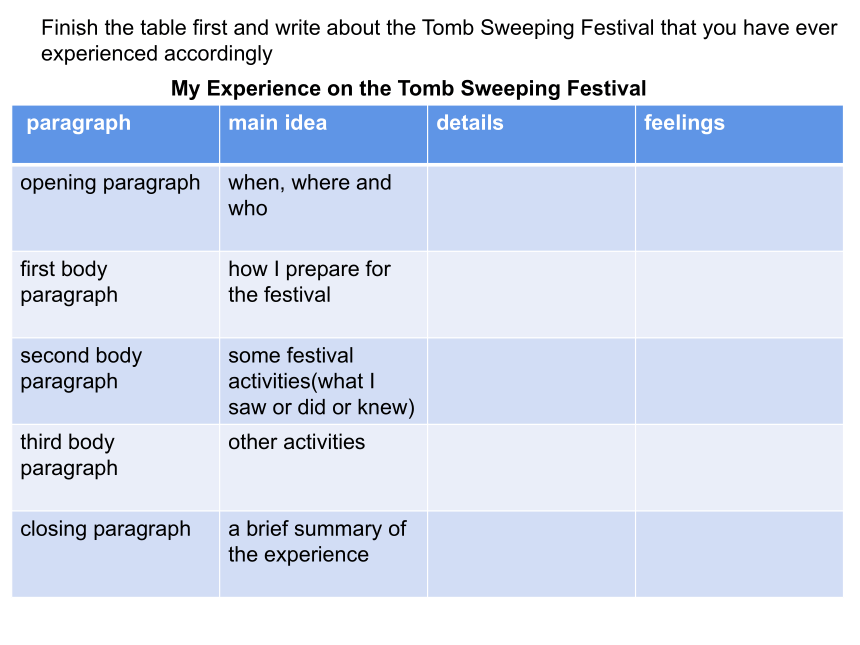This screenshot has width=860, height=645.
Task: Click the empty feelings cell for opening paragraph
Action: coord(739,208)
